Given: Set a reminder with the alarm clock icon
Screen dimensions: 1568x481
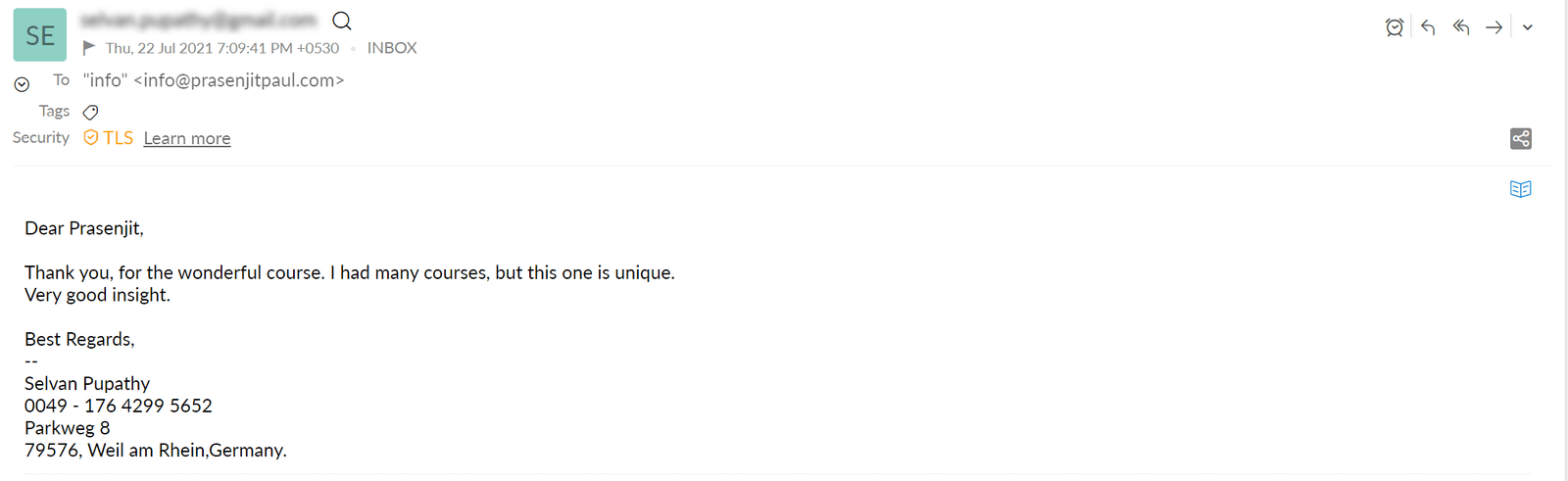Looking at the screenshot, I should coord(1395,27).
